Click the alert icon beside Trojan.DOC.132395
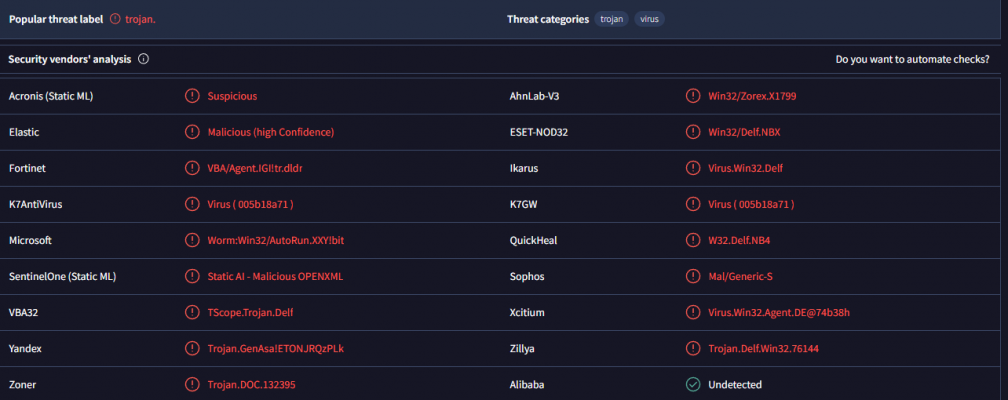The image size is (1008, 400). [x=192, y=385]
